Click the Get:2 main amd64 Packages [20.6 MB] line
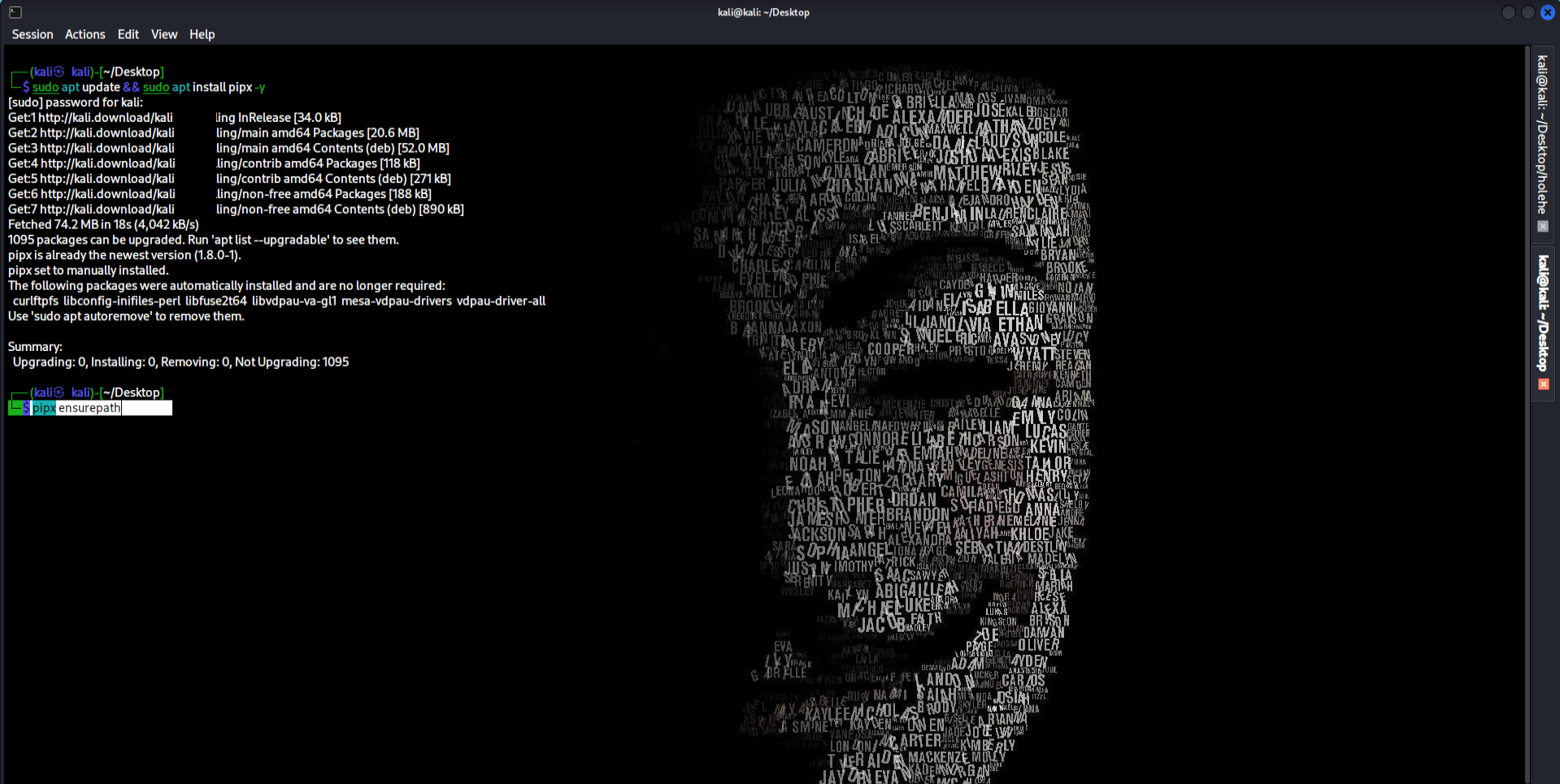Viewport: 1560px width, 784px height. point(214,133)
